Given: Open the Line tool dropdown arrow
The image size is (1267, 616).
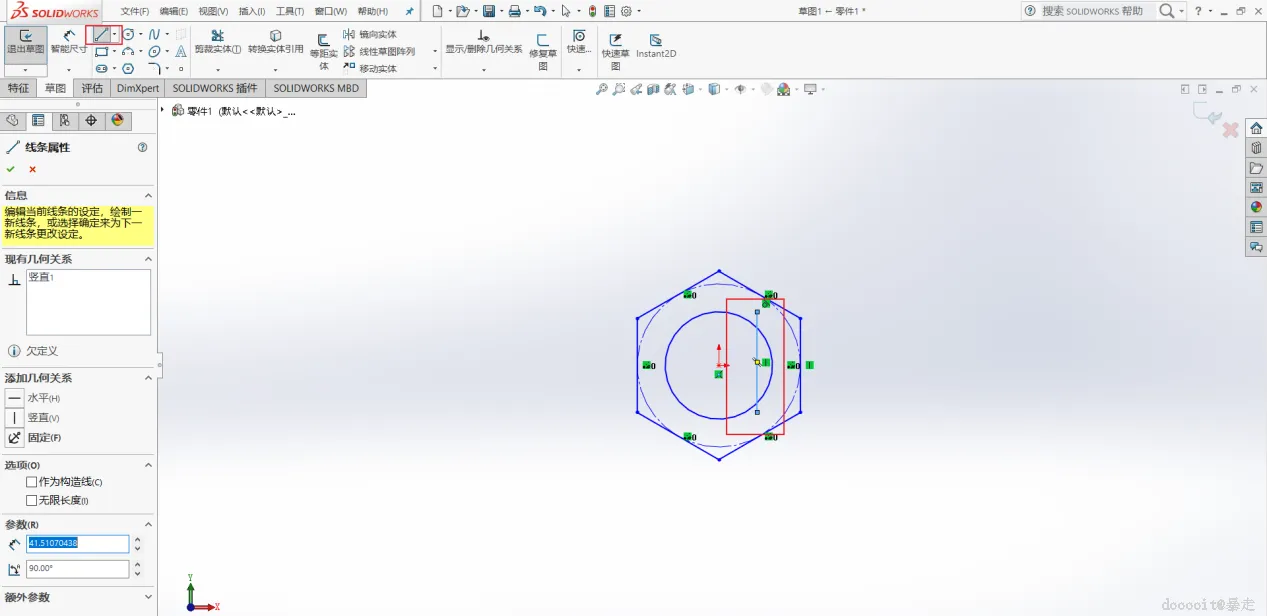Looking at the screenshot, I should pyautogui.click(x=115, y=34).
